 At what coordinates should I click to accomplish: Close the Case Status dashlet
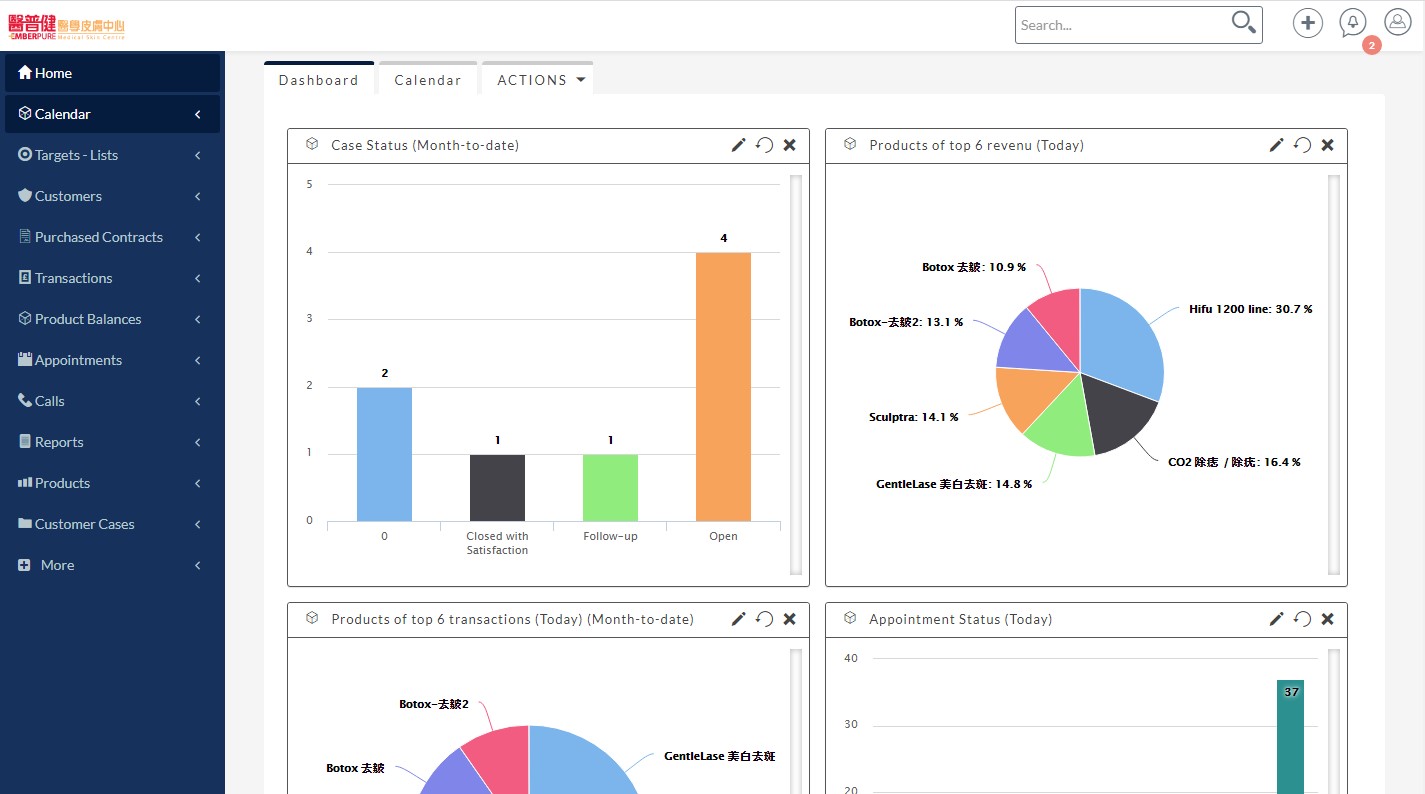tap(790, 145)
